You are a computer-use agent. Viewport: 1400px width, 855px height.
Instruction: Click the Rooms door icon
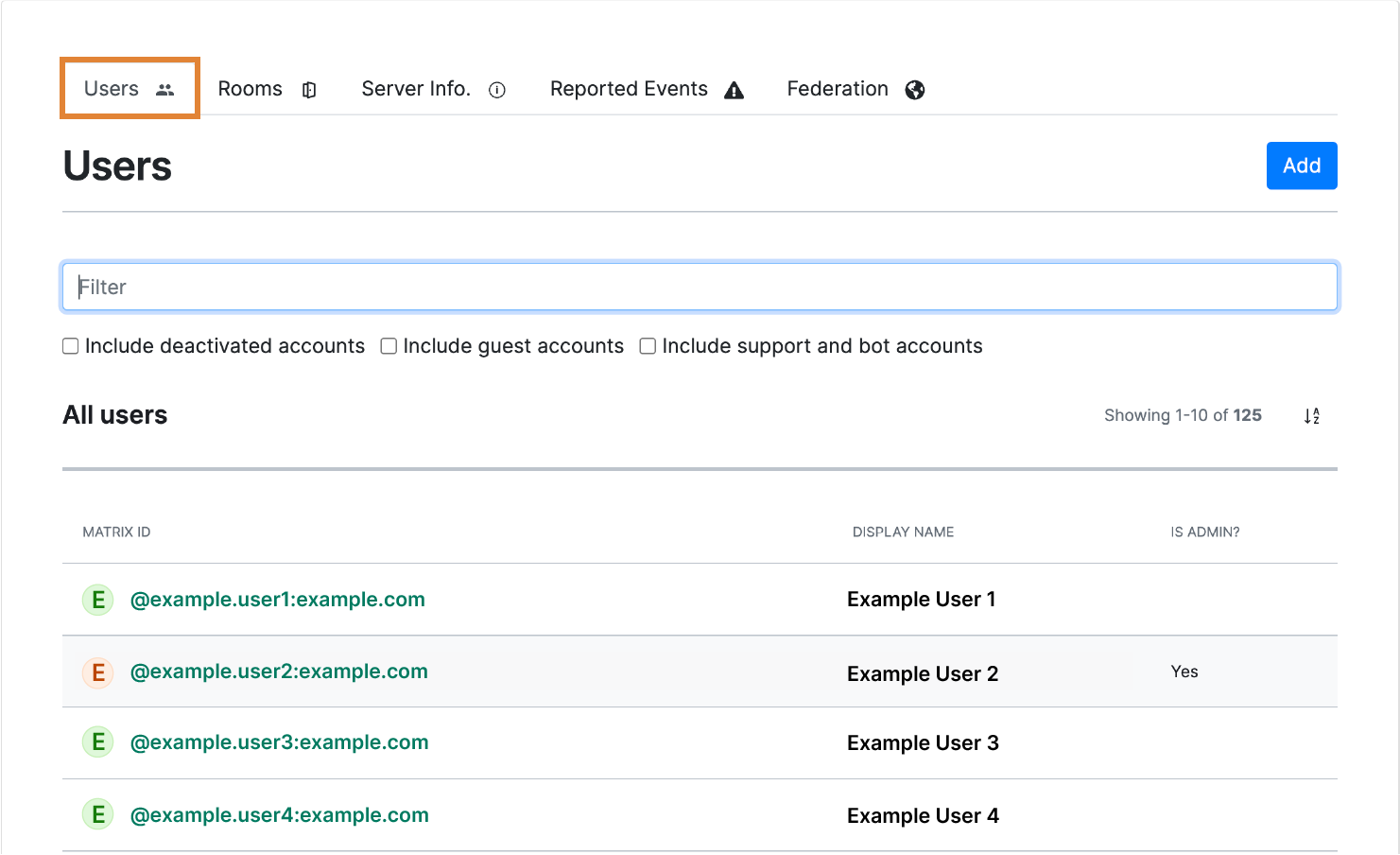coord(309,90)
